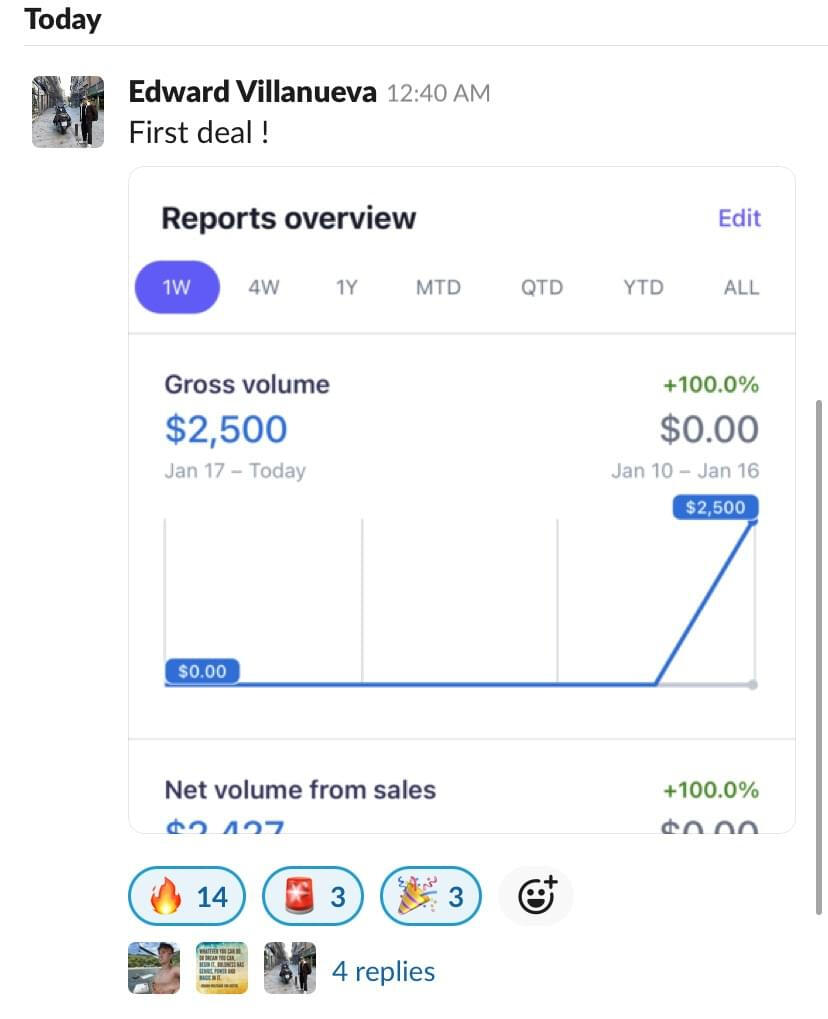Screen dimensions: 828x1019
Task: Toggle the red siren emoji reaction
Action: (311, 896)
